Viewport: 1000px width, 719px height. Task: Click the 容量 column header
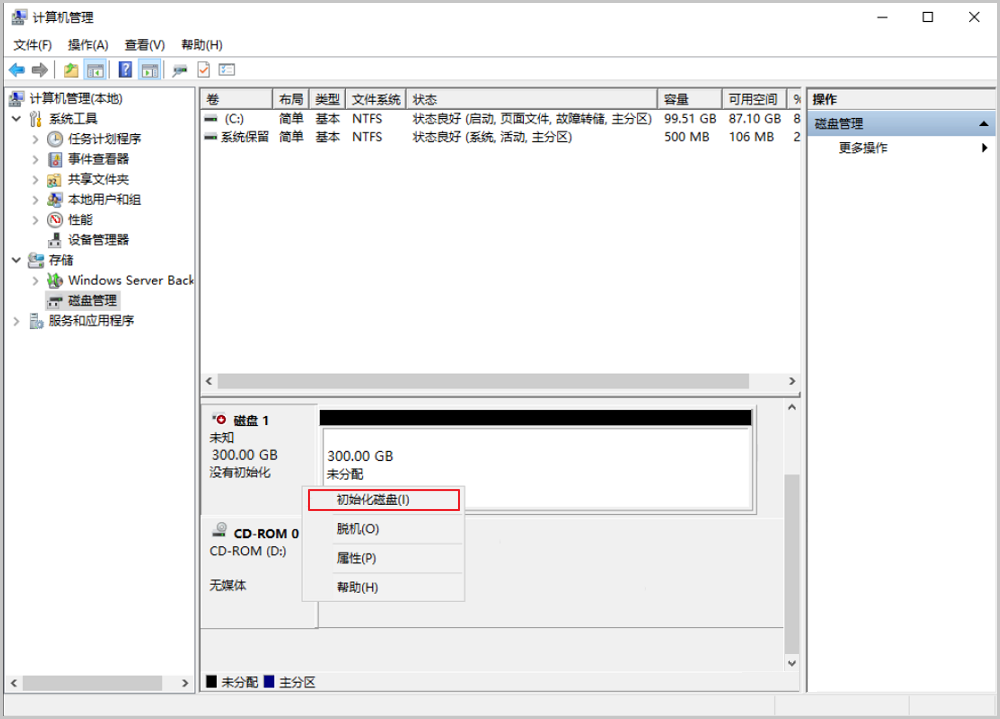pos(688,99)
